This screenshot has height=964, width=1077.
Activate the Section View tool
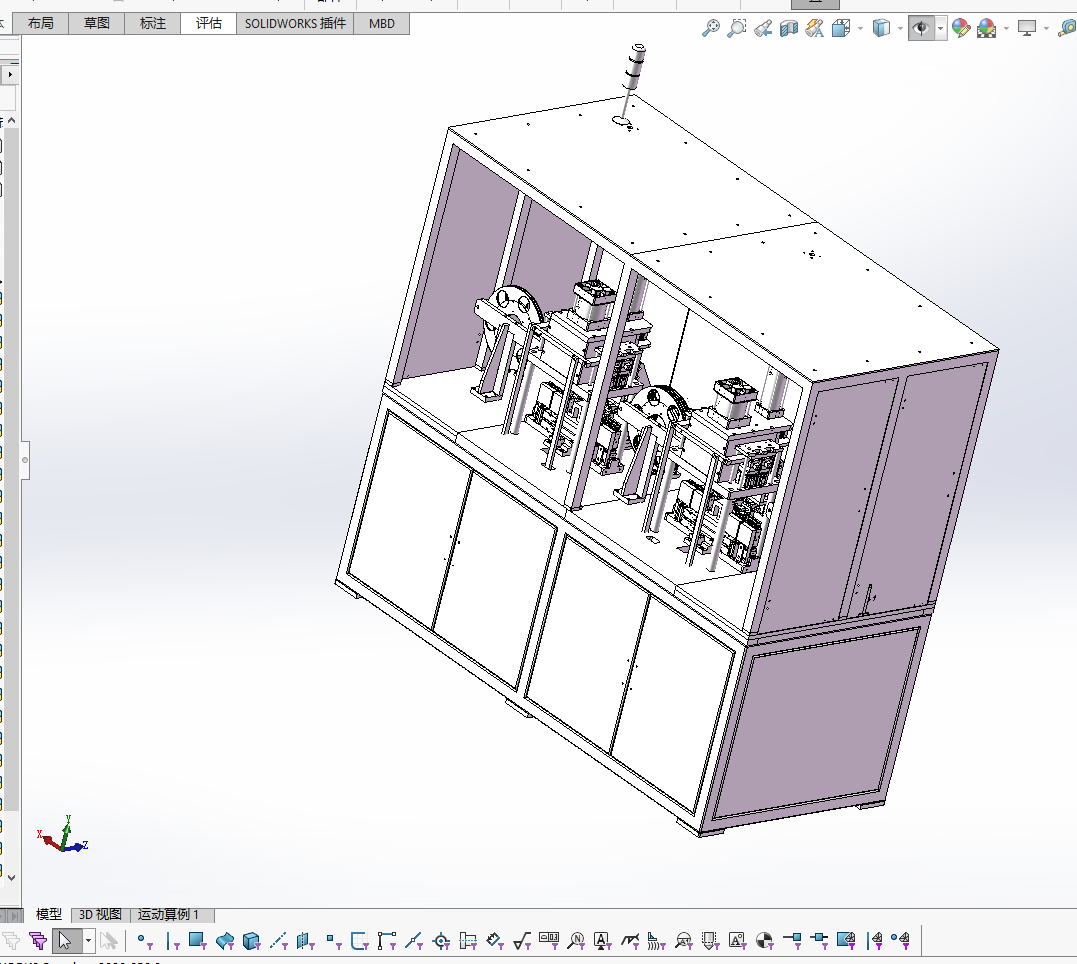[789, 28]
